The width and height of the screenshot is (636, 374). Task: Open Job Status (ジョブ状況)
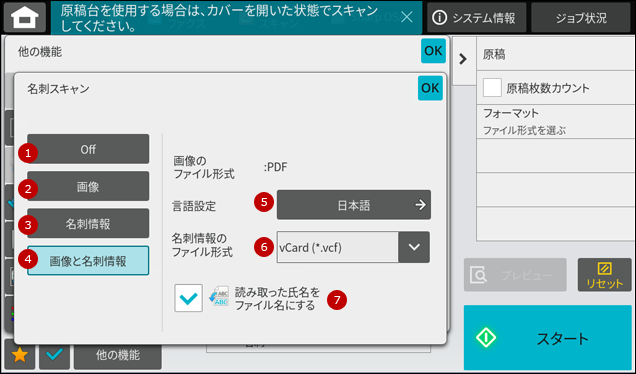pos(581,17)
